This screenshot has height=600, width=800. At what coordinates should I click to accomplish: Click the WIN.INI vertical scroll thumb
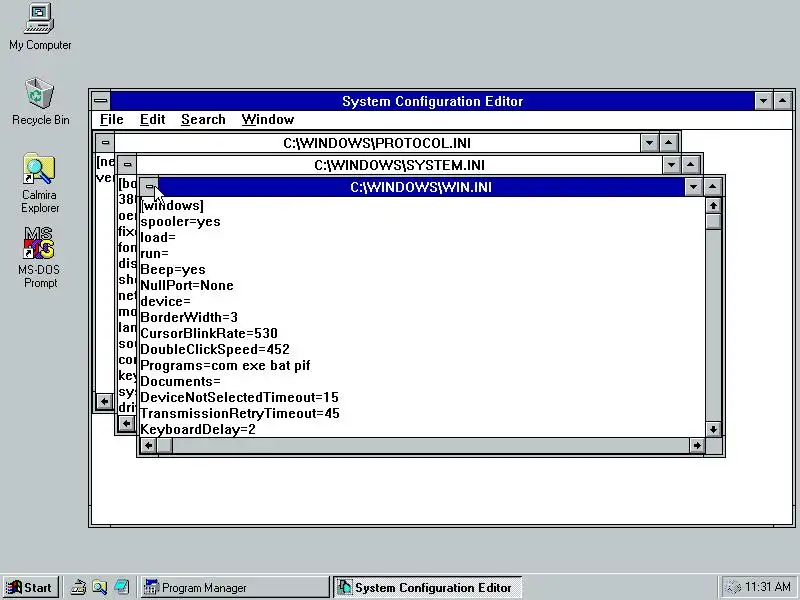(x=713, y=221)
